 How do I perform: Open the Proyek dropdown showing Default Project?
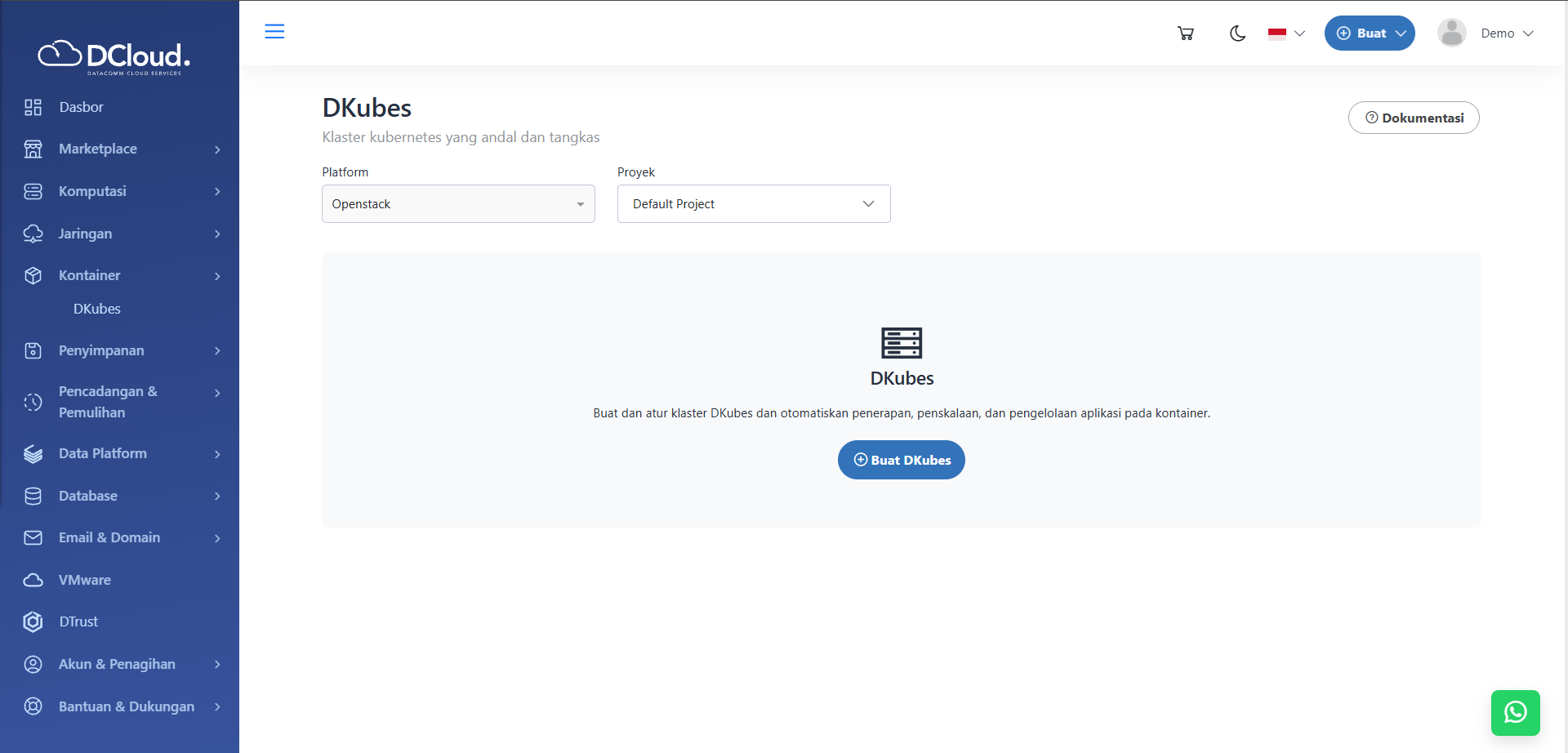coord(753,204)
